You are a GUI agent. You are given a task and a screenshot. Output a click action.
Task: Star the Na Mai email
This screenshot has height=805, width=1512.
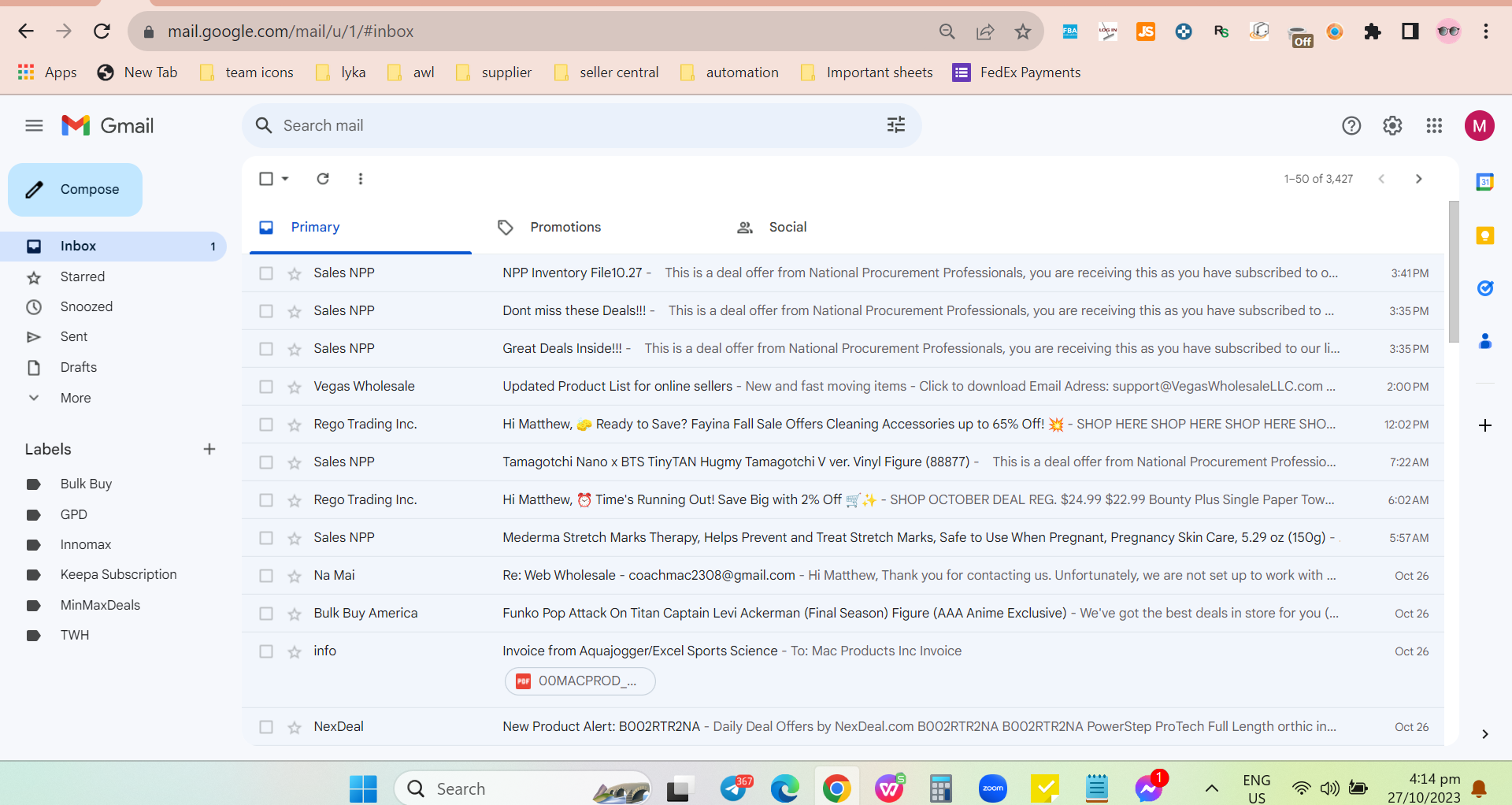295,576
